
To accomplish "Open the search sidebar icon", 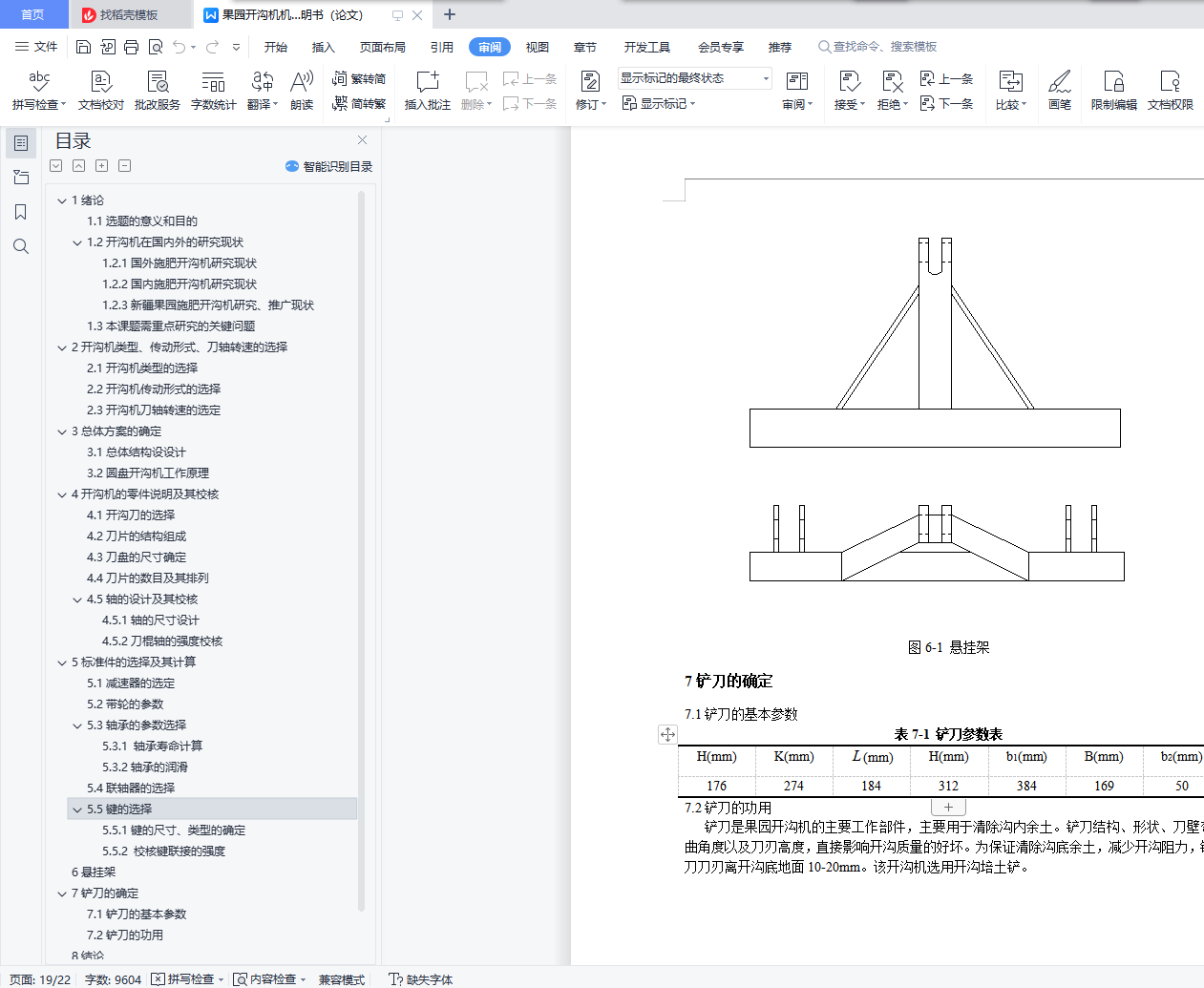I will [x=21, y=246].
